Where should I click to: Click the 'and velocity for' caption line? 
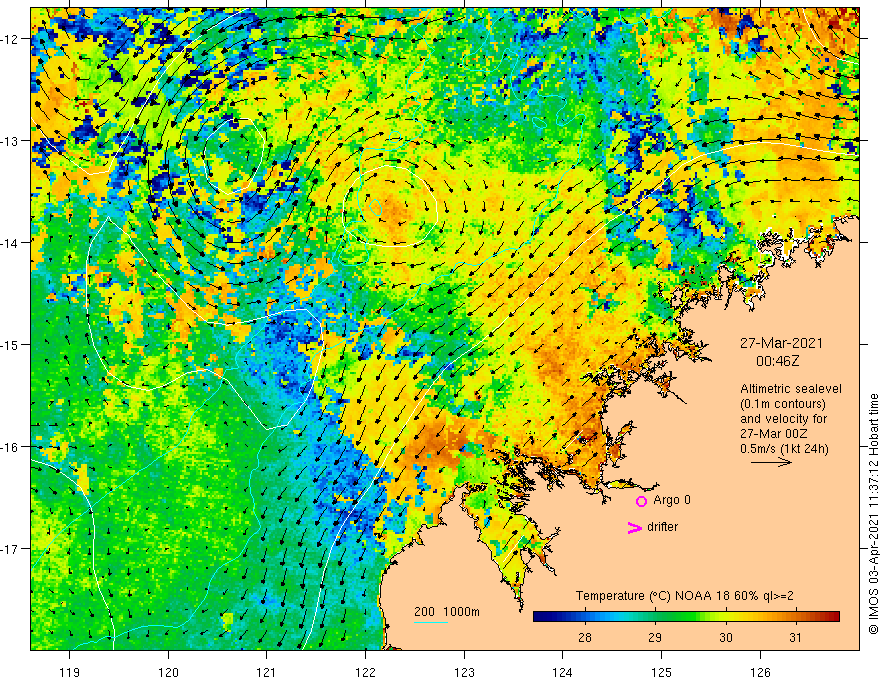[783, 419]
